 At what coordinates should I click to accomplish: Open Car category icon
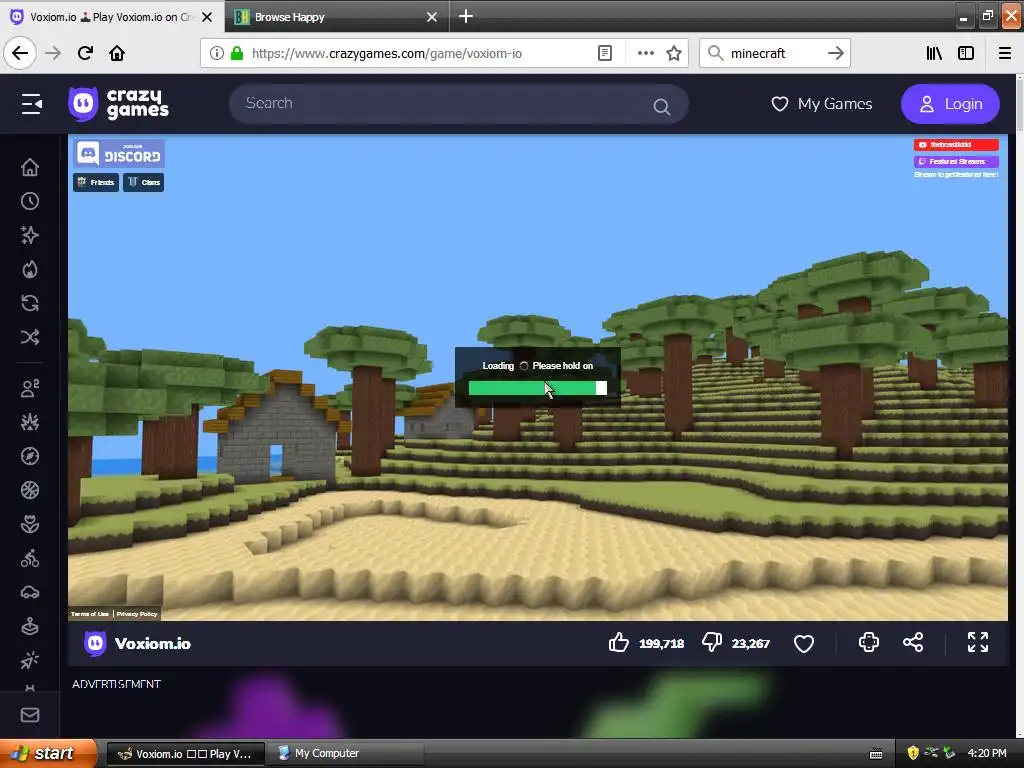point(29,592)
